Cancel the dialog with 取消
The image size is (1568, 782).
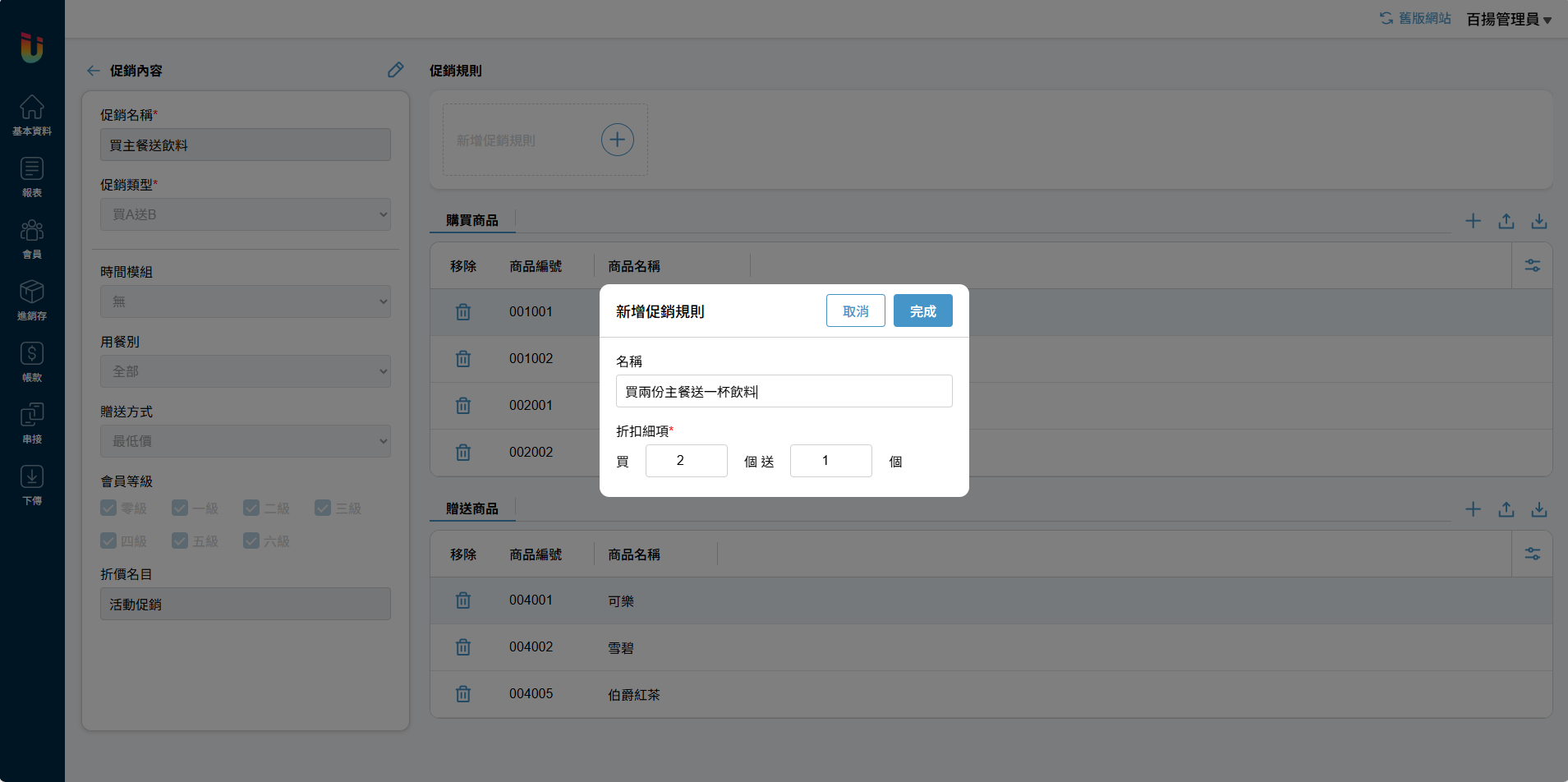coord(855,311)
